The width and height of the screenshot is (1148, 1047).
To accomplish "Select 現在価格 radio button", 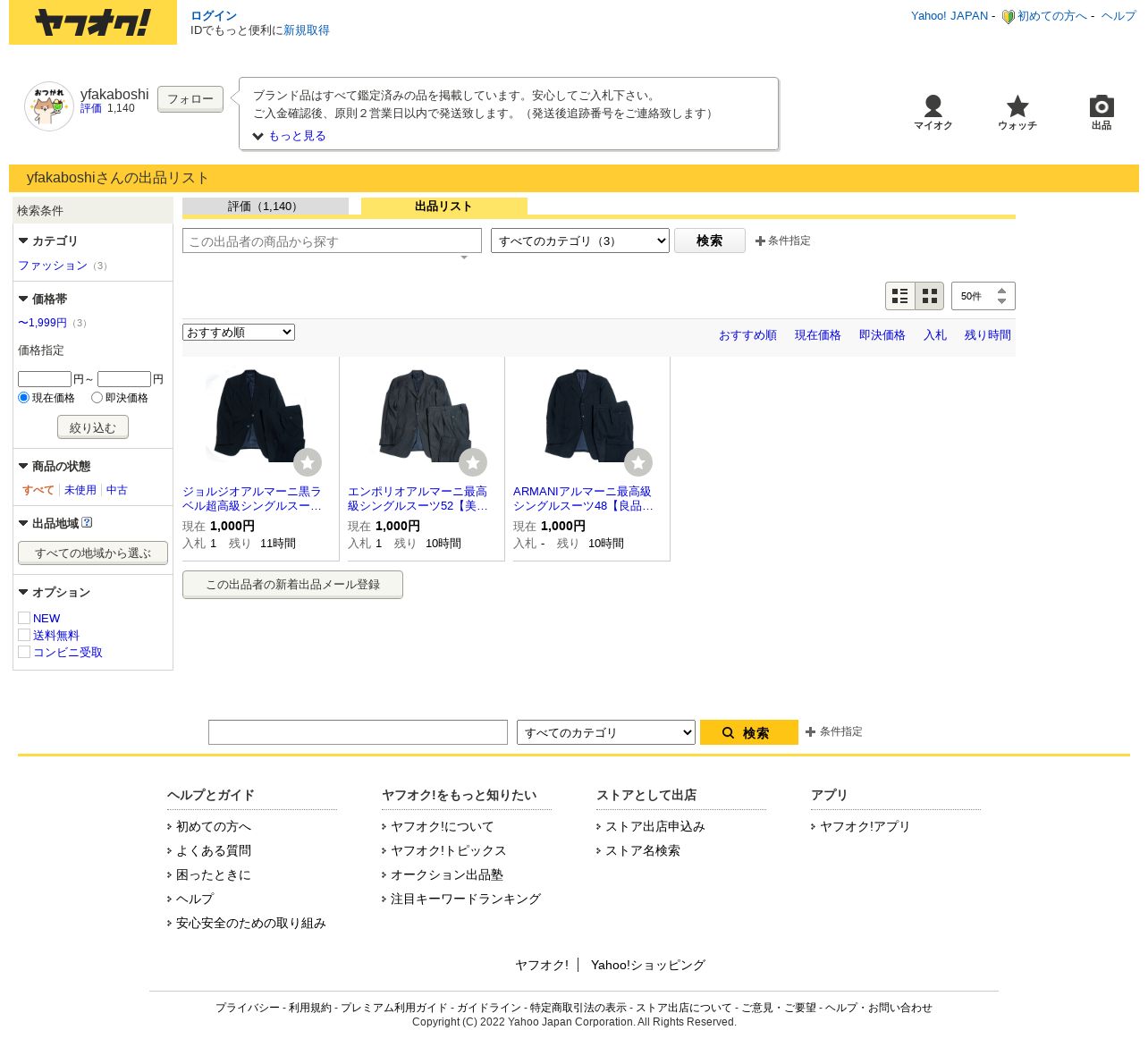I will click(x=24, y=397).
